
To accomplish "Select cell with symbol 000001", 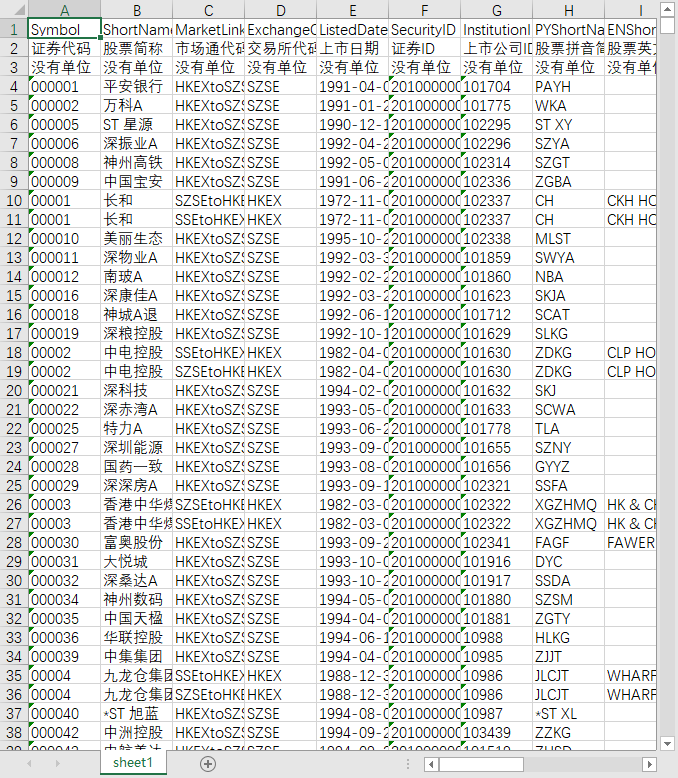I will coord(65,87).
